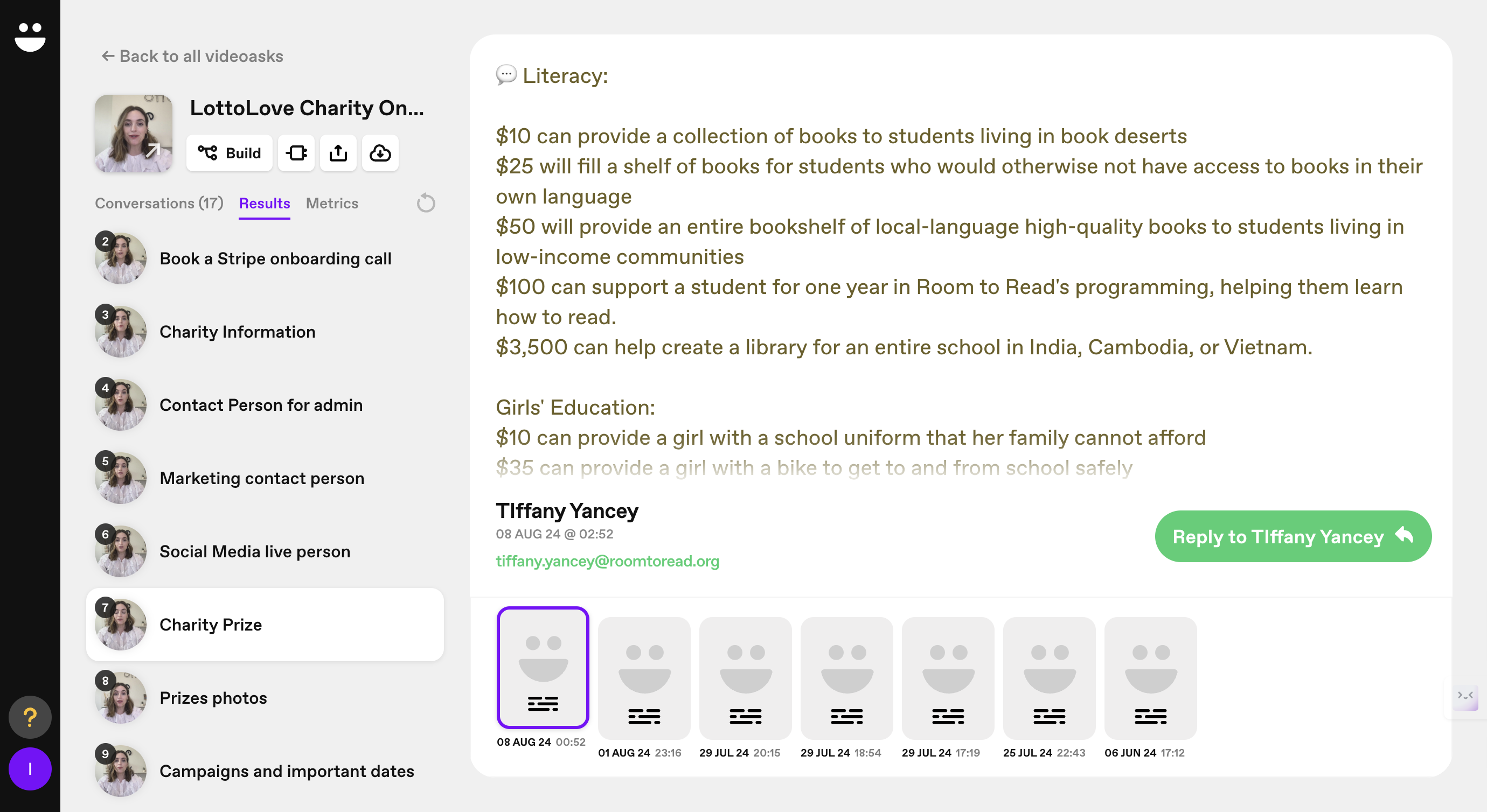This screenshot has height=812, width=1487.
Task: Open the Charity Information step
Action: (x=237, y=332)
